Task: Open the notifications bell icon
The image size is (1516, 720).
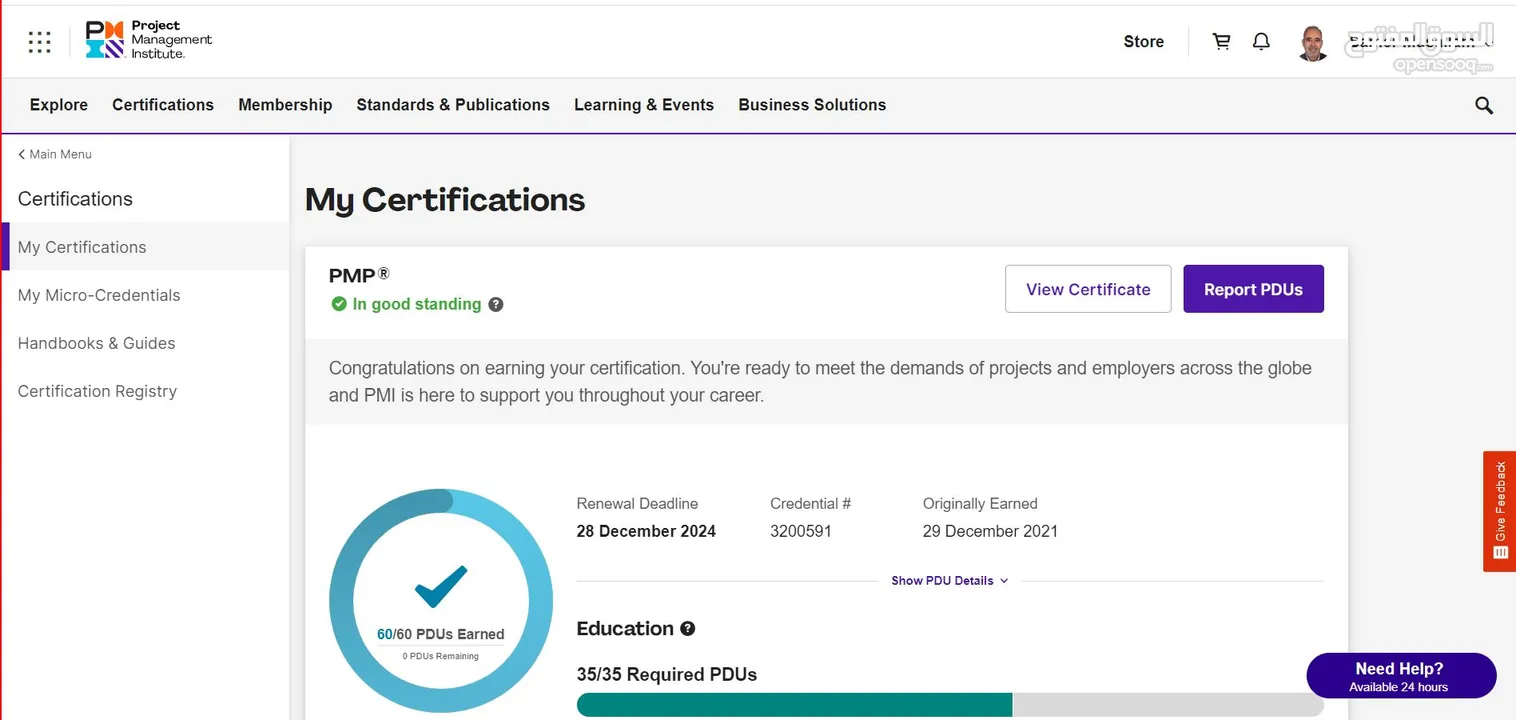Action: (x=1262, y=41)
